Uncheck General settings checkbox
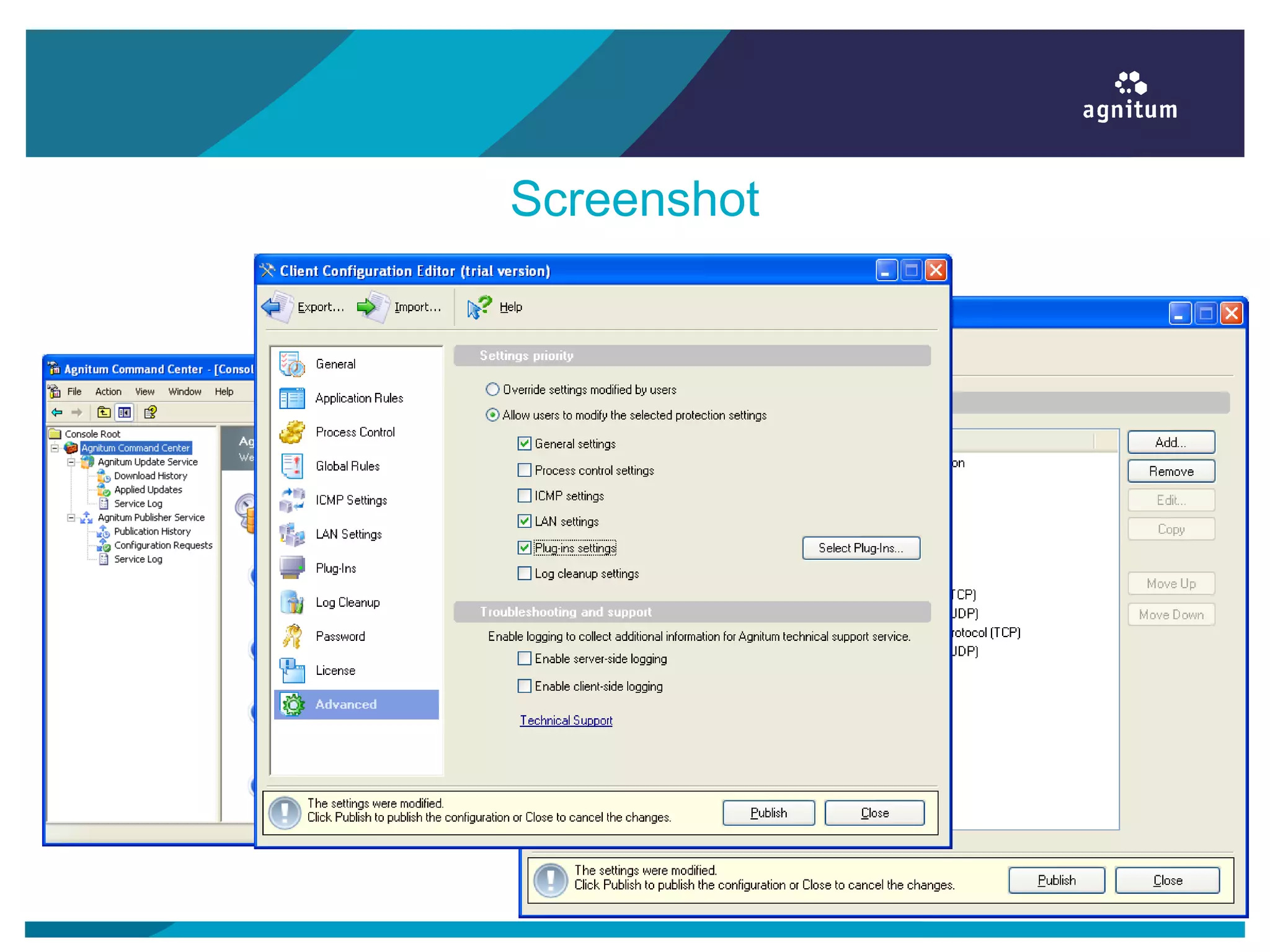1270x952 pixels. coord(525,443)
